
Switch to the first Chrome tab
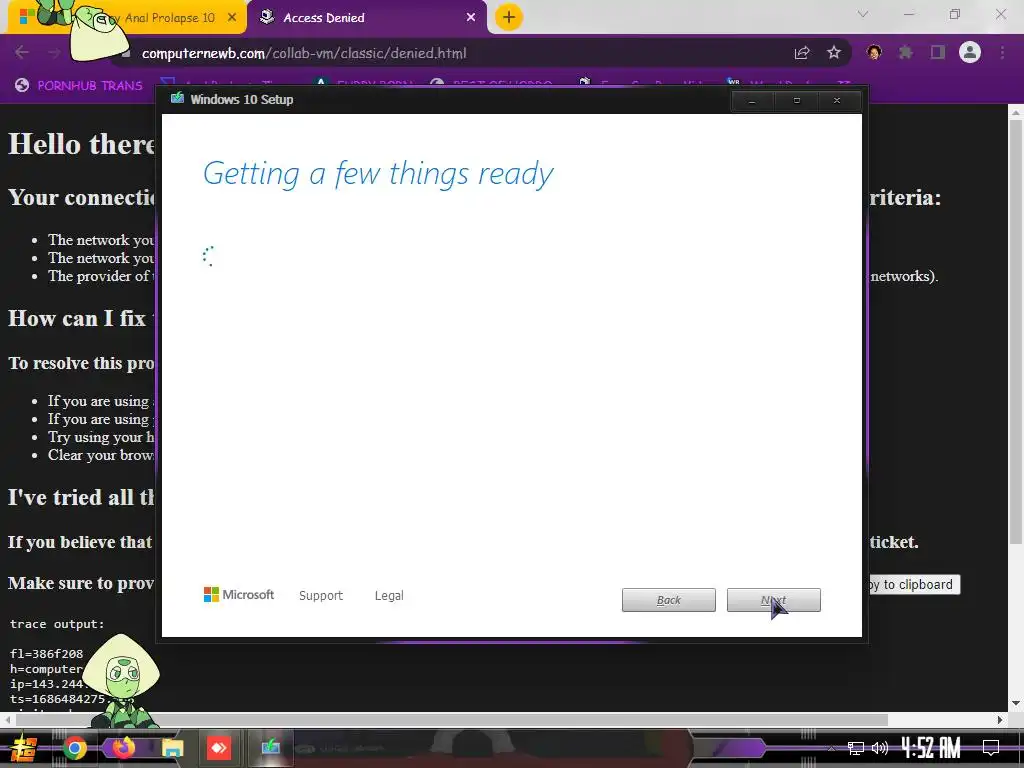pyautogui.click(x=127, y=18)
